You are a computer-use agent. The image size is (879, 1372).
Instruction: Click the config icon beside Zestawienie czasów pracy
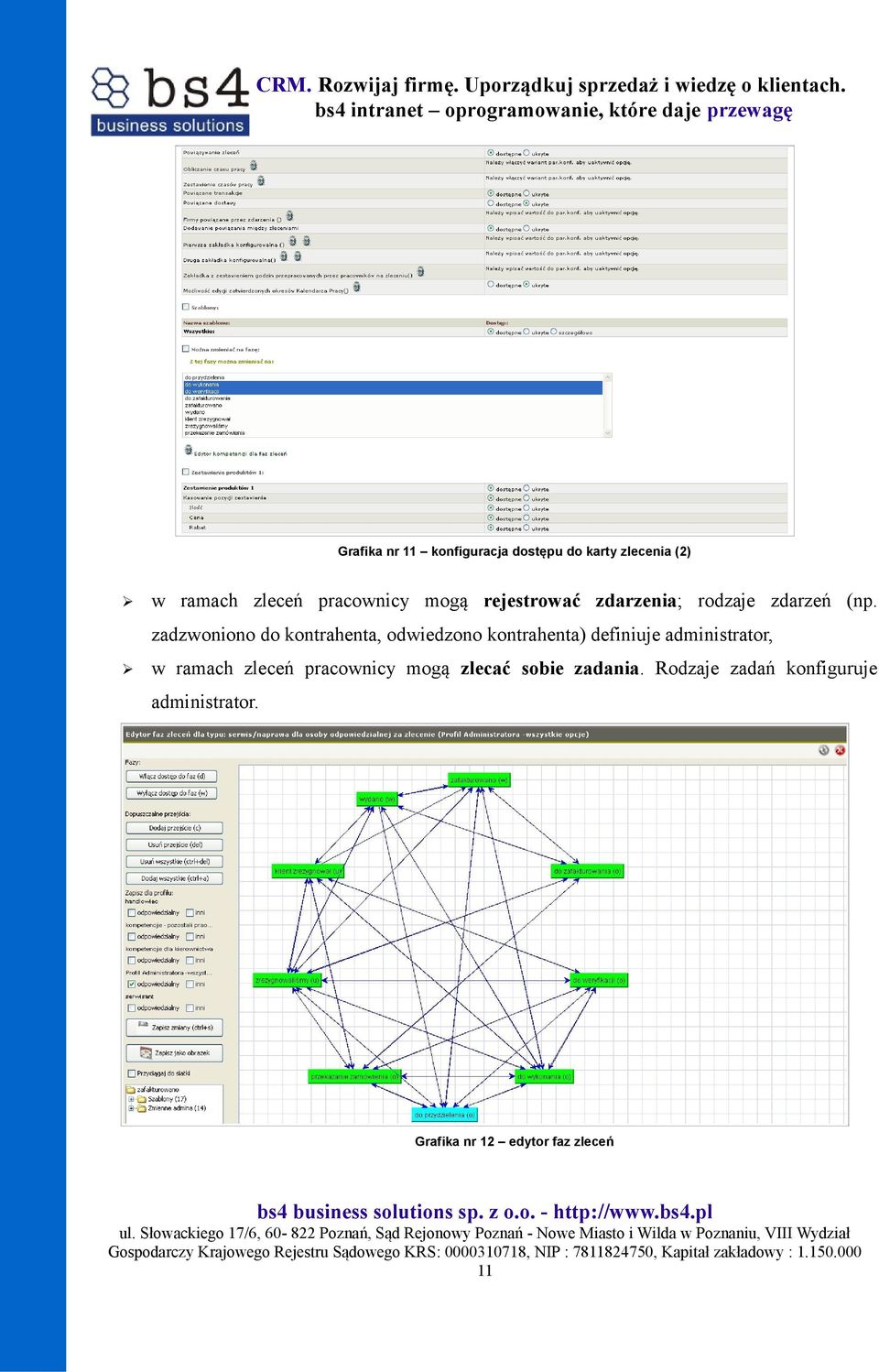(261, 181)
